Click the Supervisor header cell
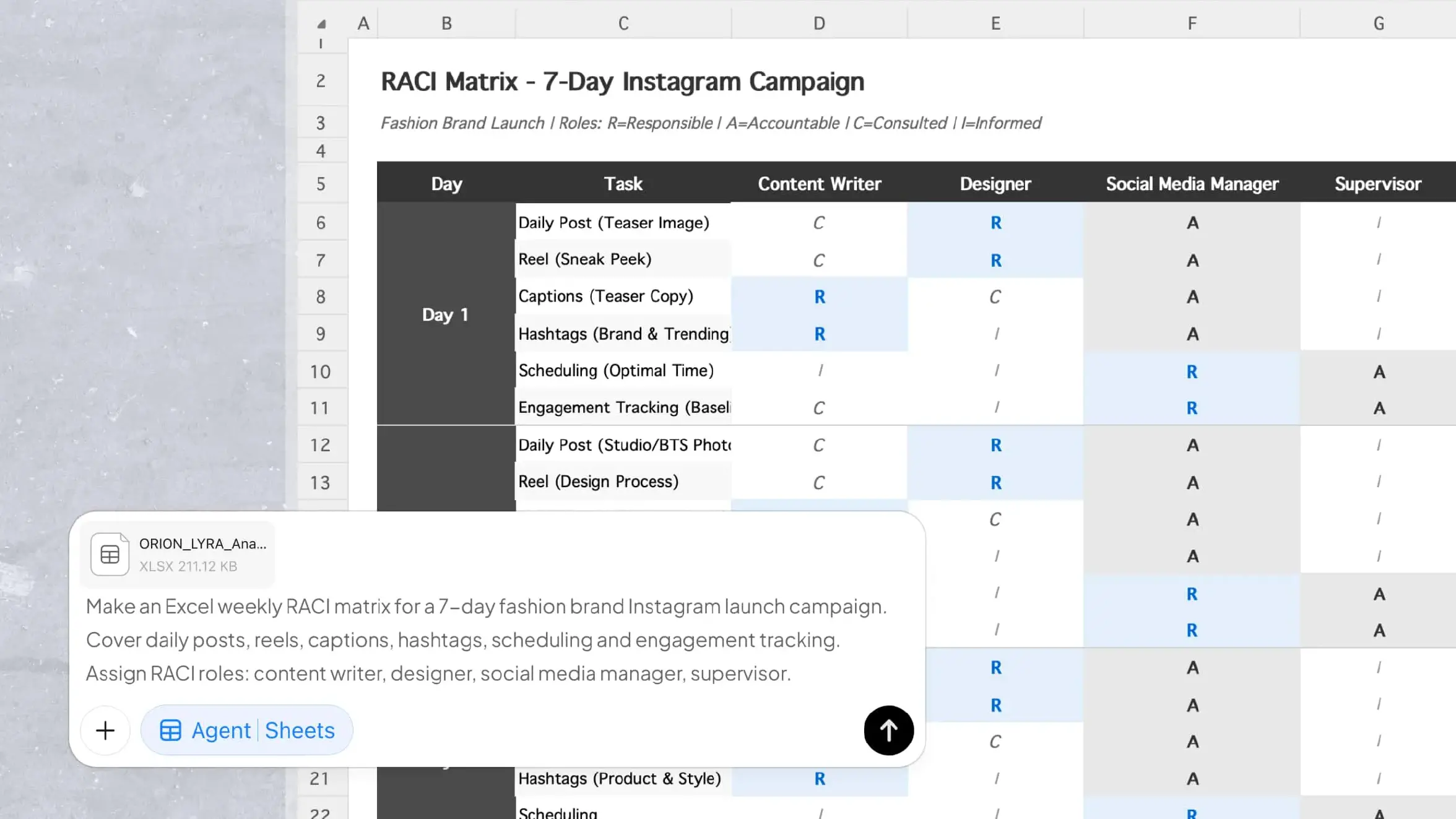Image resolution: width=1456 pixels, height=819 pixels. pos(1378,183)
